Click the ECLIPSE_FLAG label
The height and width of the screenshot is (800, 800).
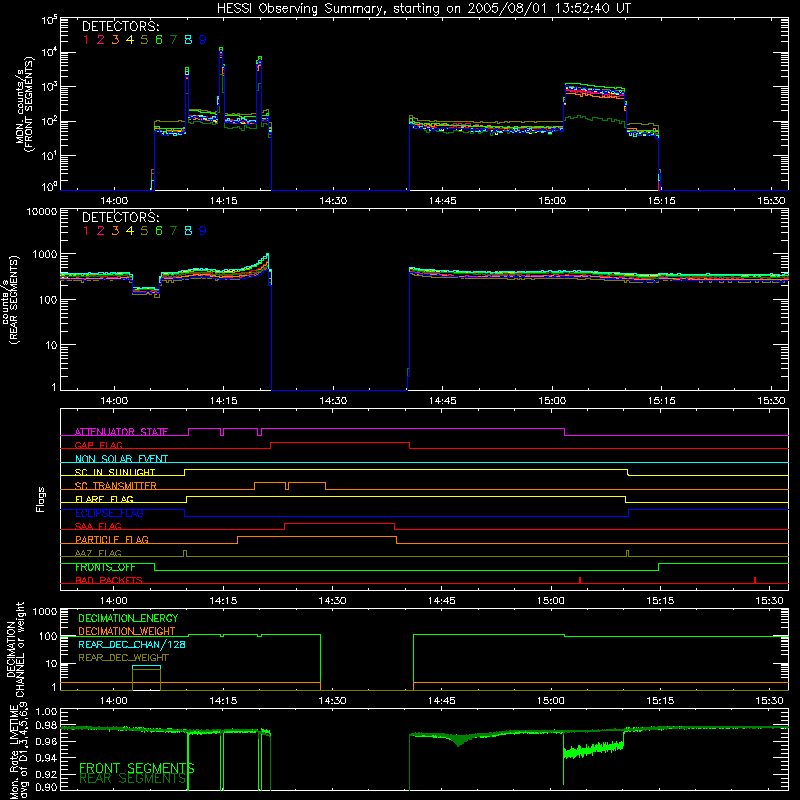click(x=109, y=513)
